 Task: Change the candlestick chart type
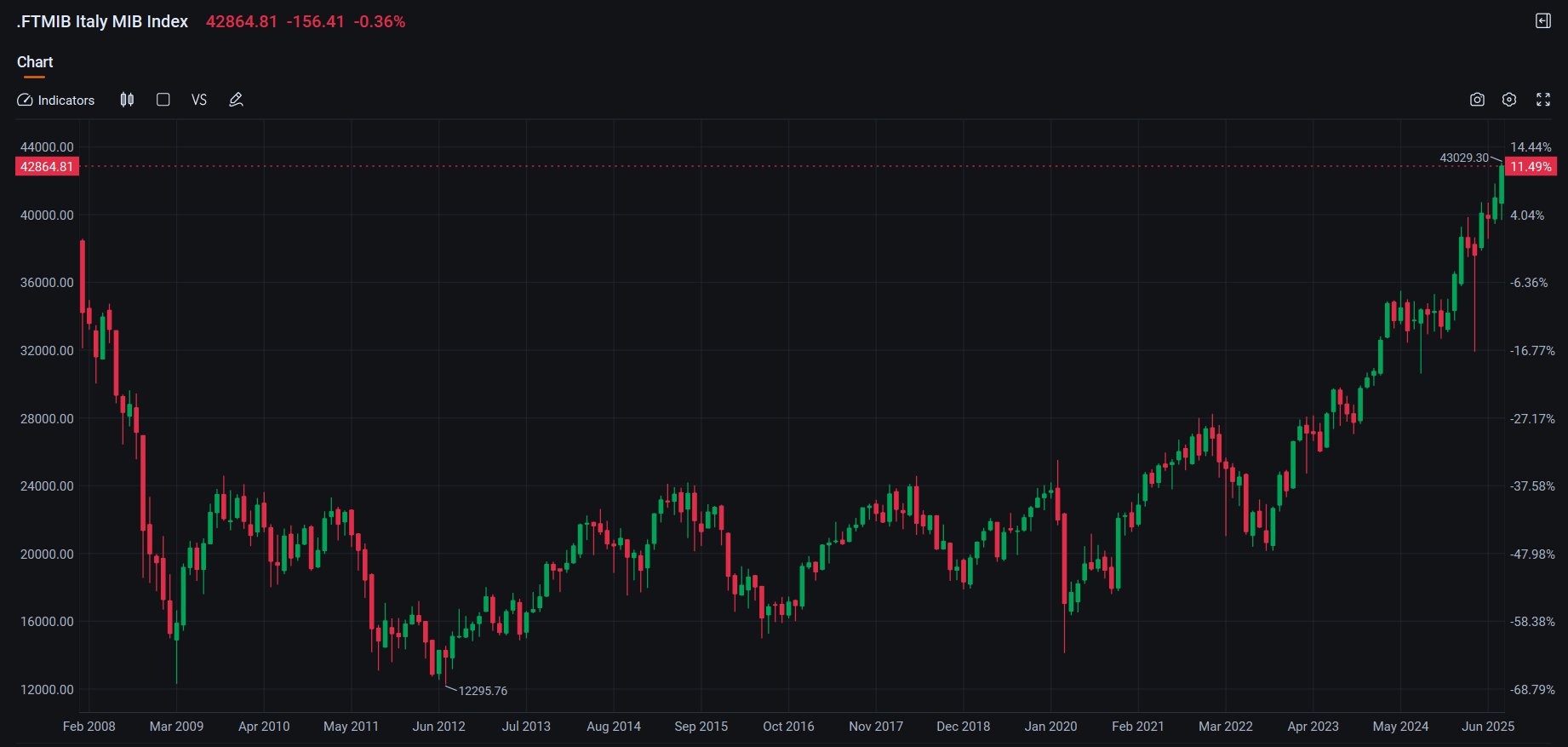pos(127,100)
